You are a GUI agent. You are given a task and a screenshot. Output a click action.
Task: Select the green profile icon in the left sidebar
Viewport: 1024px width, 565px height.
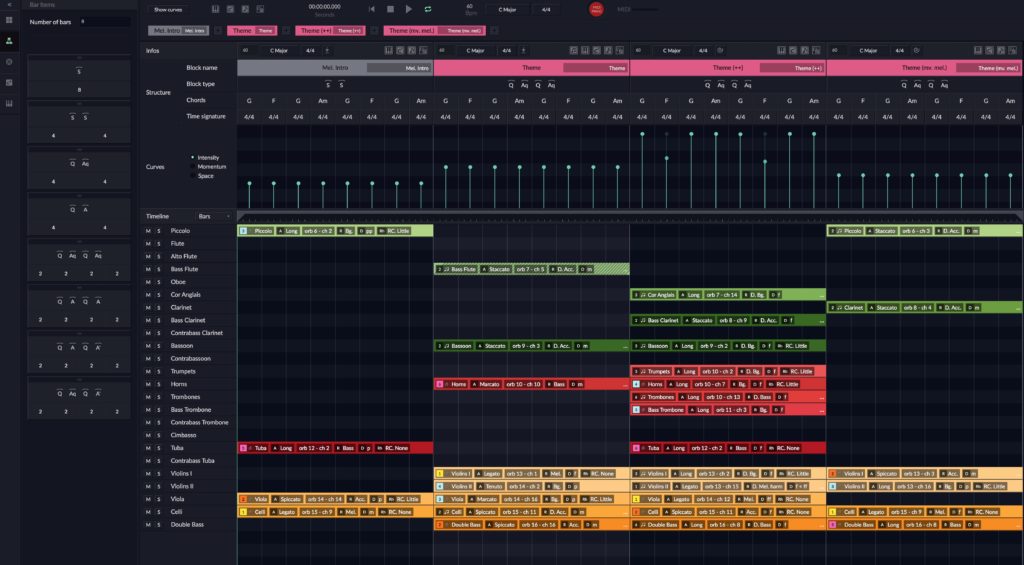9,40
